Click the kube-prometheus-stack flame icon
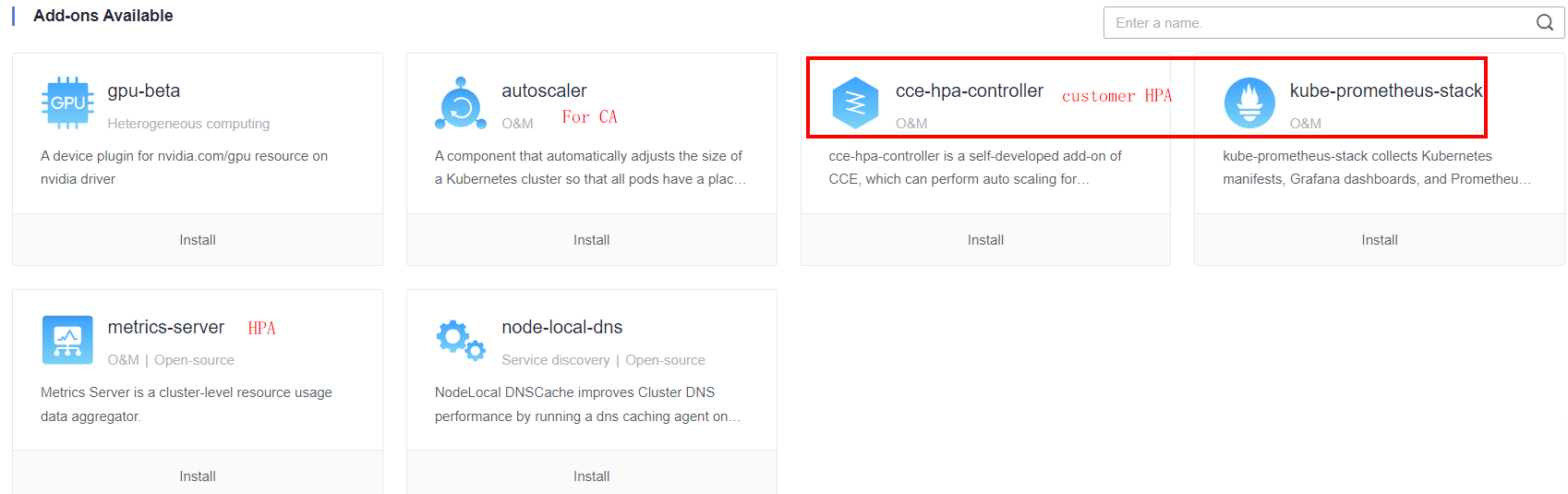The width and height of the screenshot is (1568, 494). [x=1249, y=102]
